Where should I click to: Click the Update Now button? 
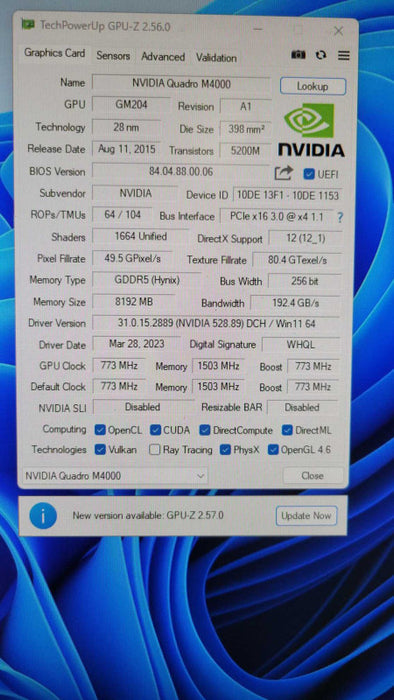click(x=306, y=516)
